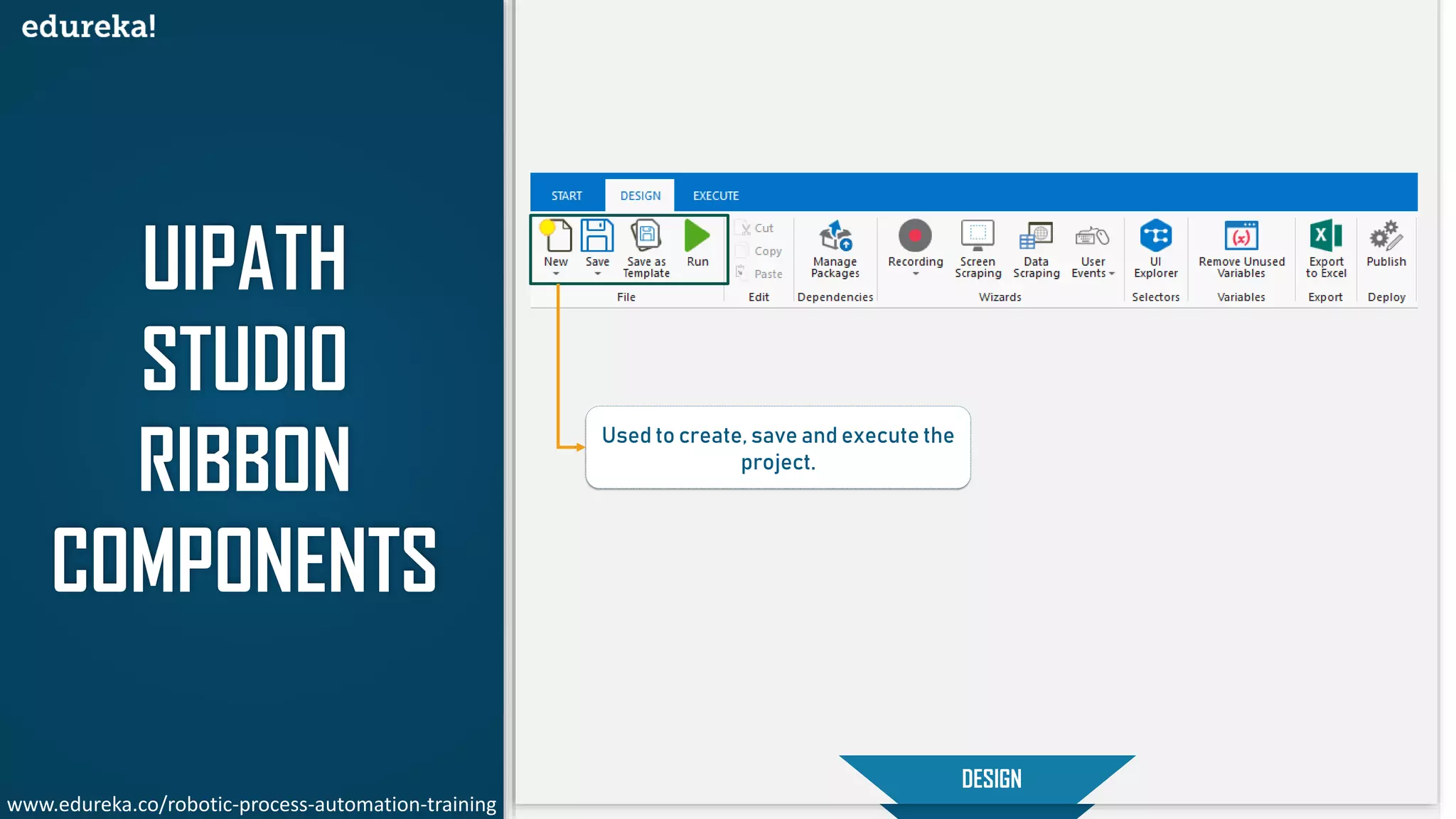The image size is (1456, 819).
Task: Open UI Explorer
Action: pyautogui.click(x=1155, y=235)
